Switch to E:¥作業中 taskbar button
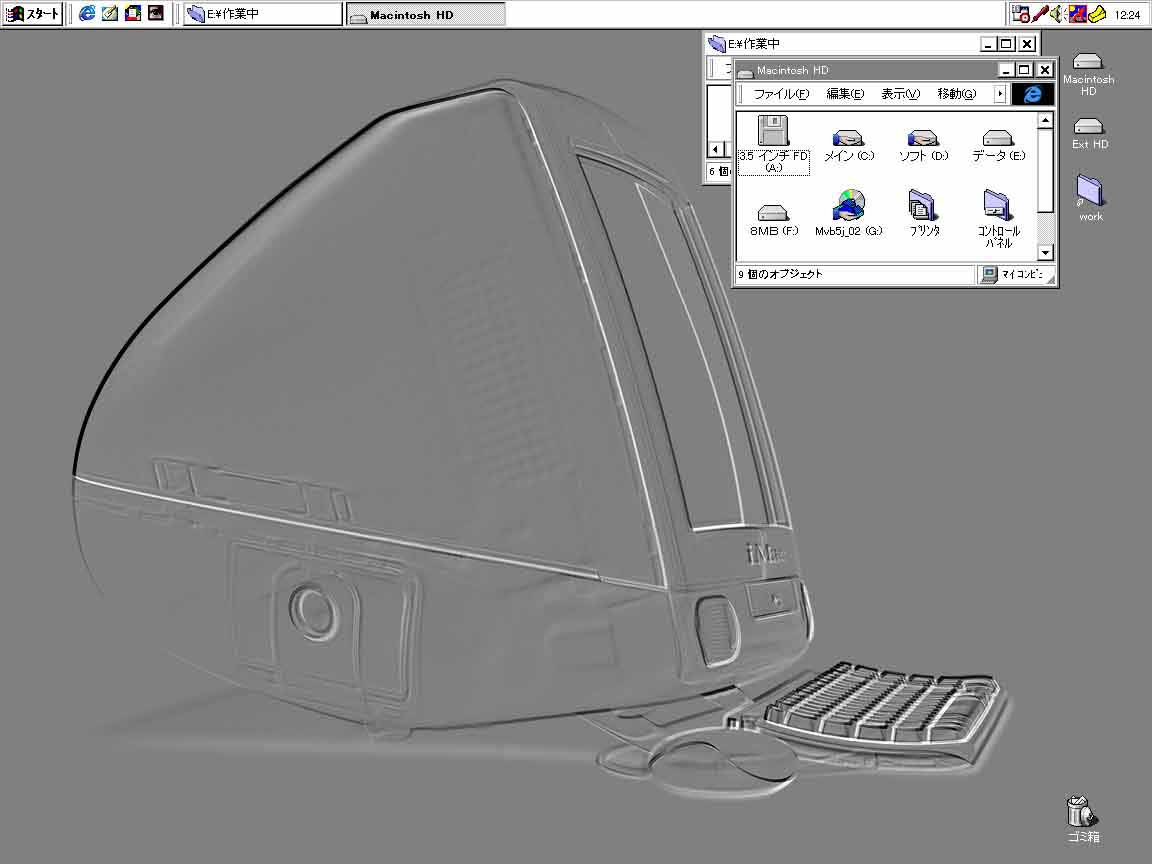 262,14
